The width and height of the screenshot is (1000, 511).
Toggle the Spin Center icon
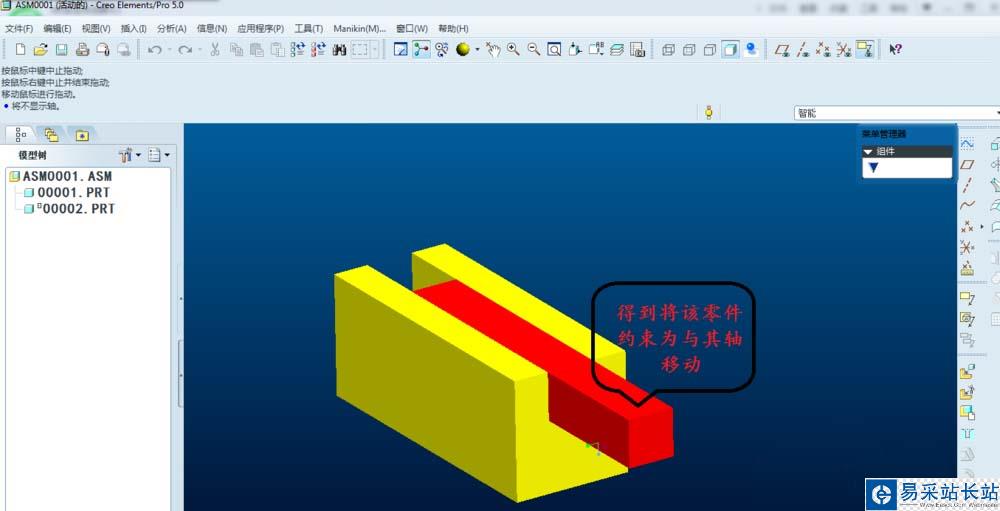coord(421,49)
